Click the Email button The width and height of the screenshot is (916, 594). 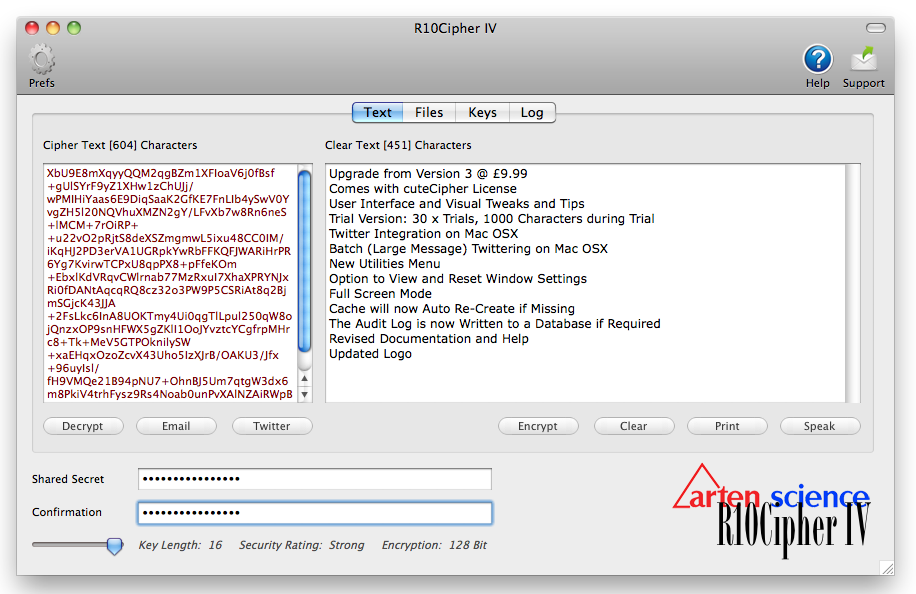pos(176,426)
